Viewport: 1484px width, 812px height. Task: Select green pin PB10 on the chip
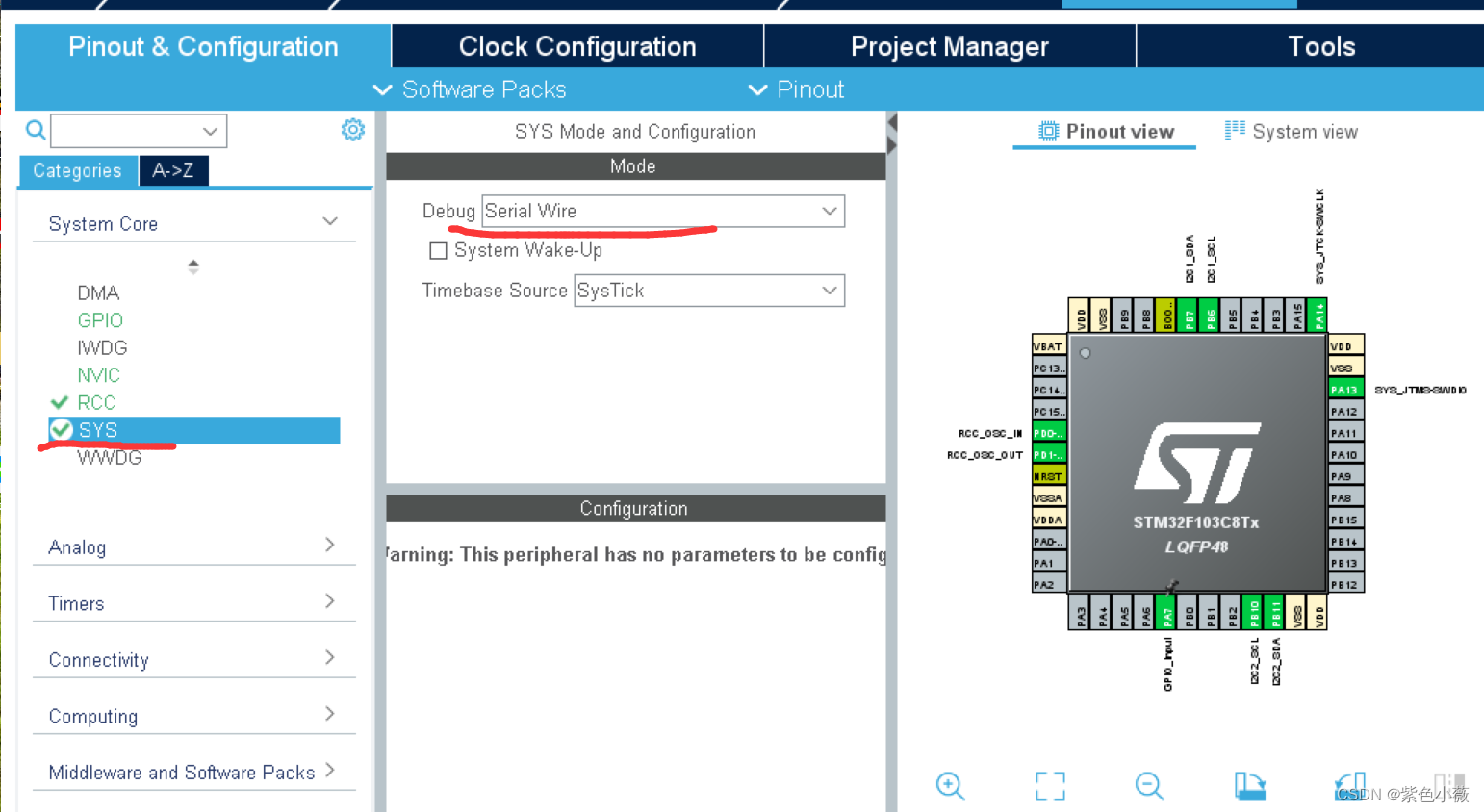click(1254, 613)
